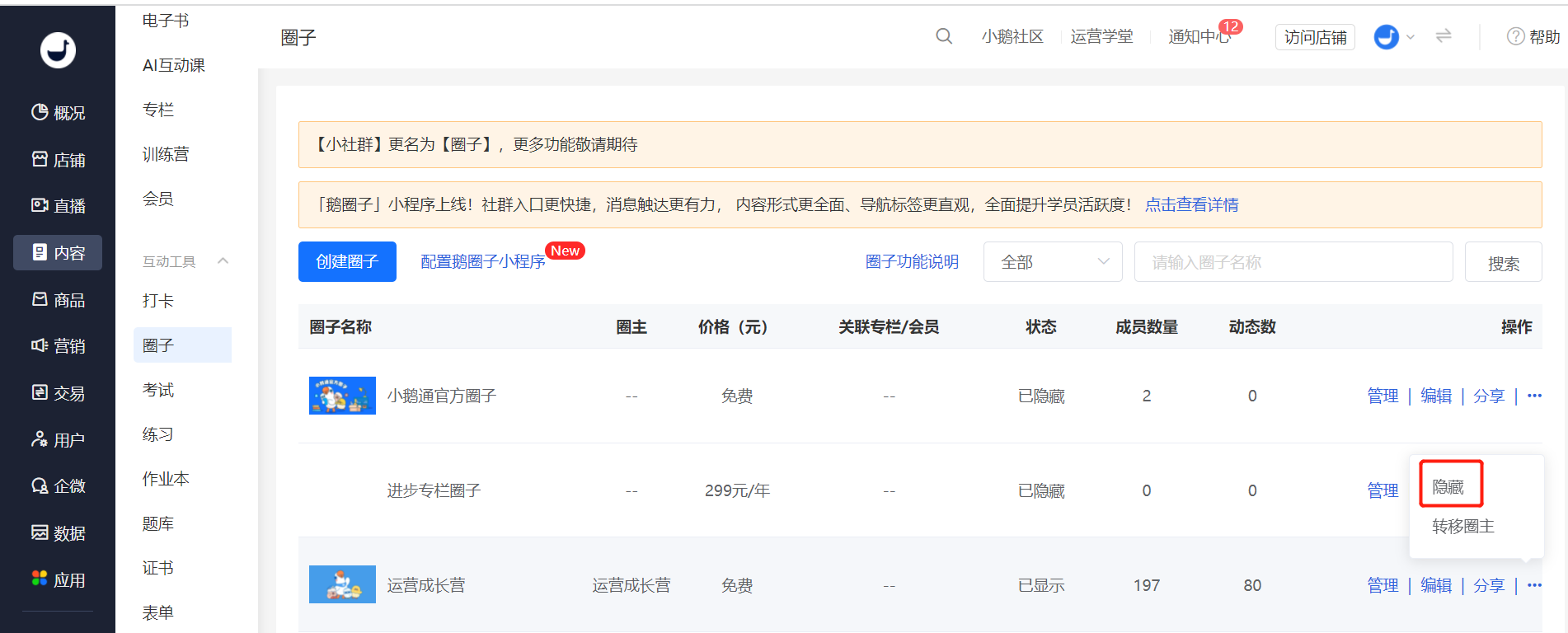Select AI互动课 in content submenu
This screenshot has width=1568, height=633.
coord(174,65)
